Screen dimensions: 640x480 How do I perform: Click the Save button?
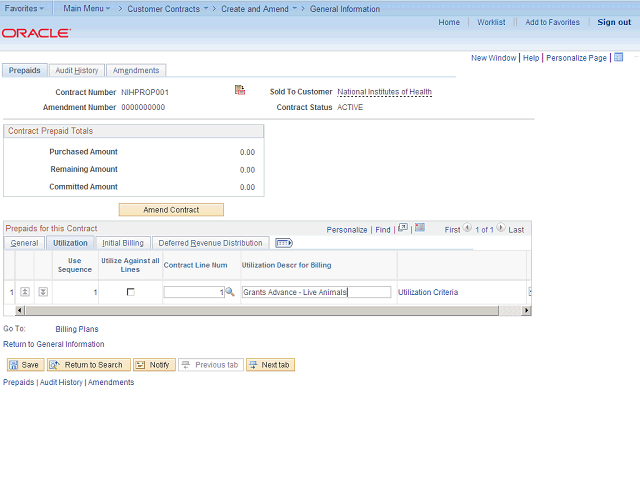point(25,364)
